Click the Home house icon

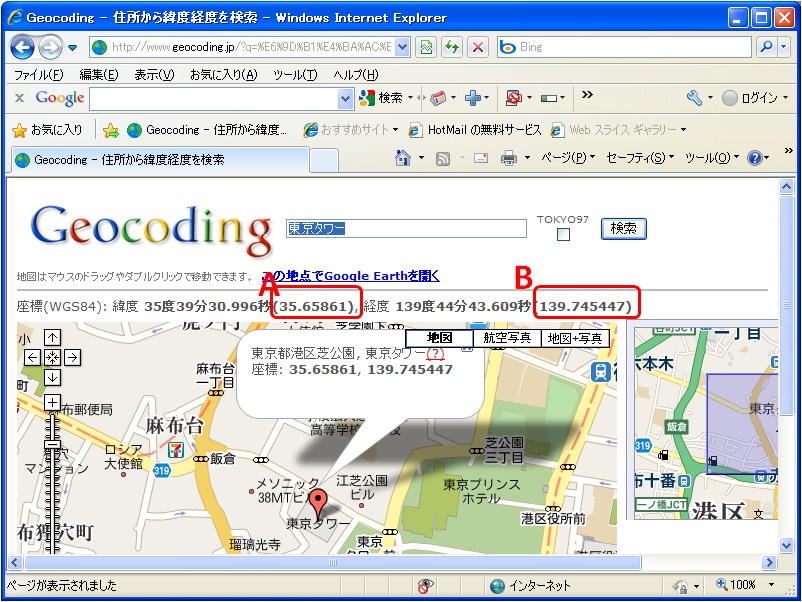pyautogui.click(x=403, y=158)
